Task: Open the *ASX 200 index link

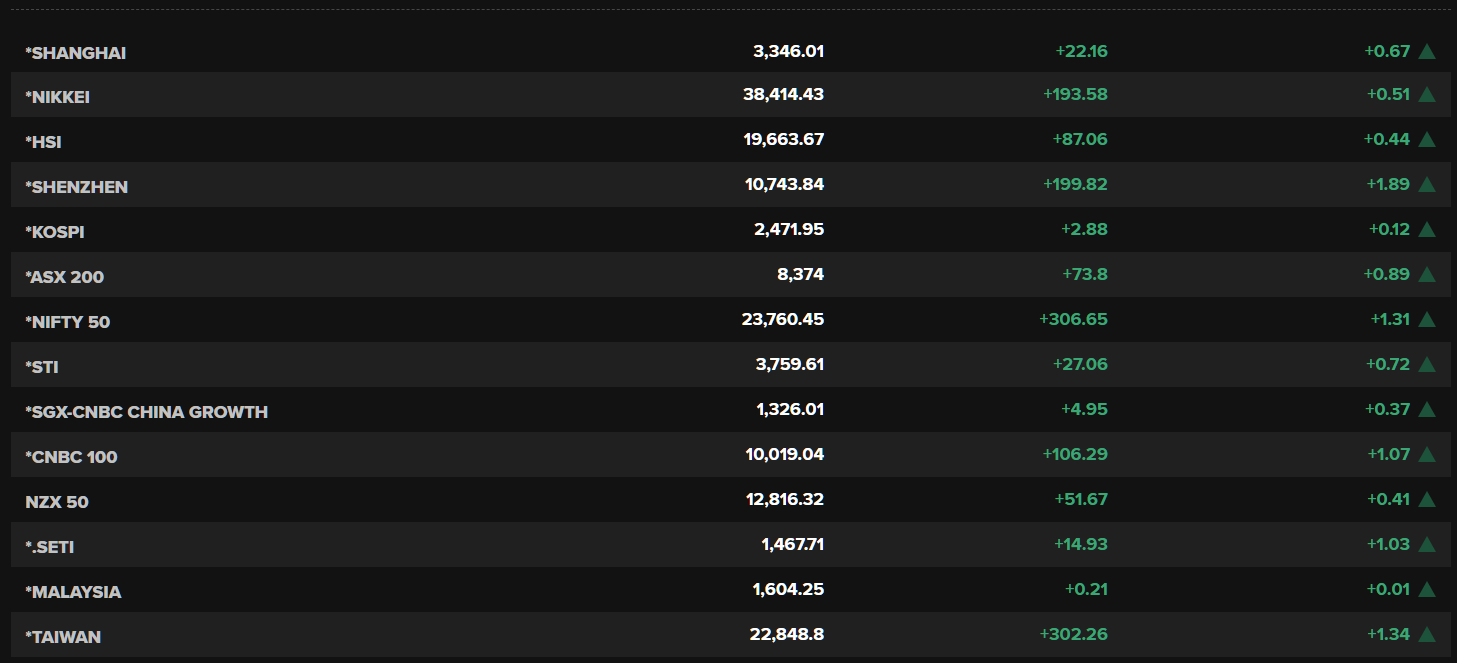Action: point(65,277)
